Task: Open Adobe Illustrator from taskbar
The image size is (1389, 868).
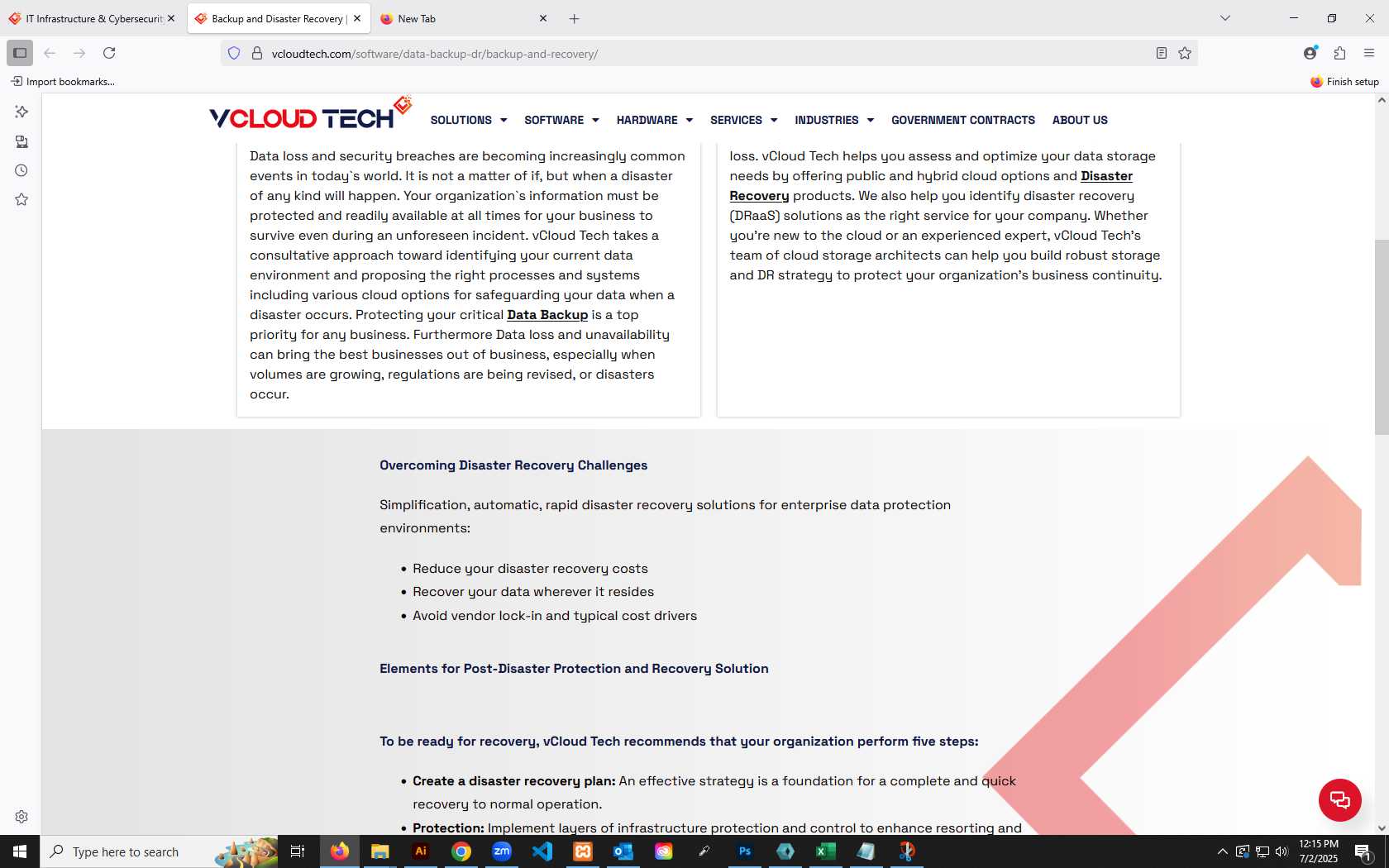Action: pyautogui.click(x=421, y=851)
